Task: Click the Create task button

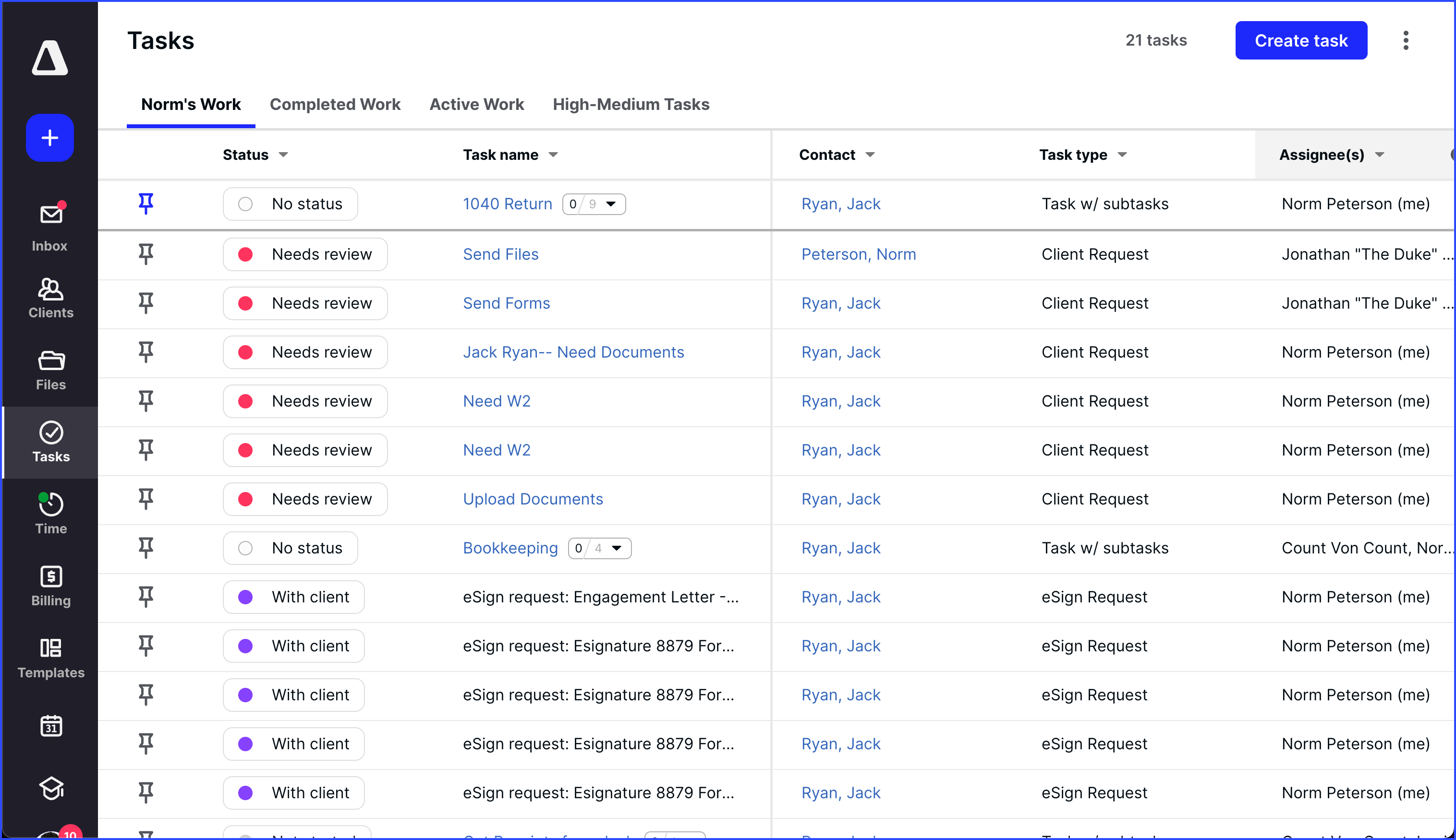Action: pyautogui.click(x=1301, y=40)
